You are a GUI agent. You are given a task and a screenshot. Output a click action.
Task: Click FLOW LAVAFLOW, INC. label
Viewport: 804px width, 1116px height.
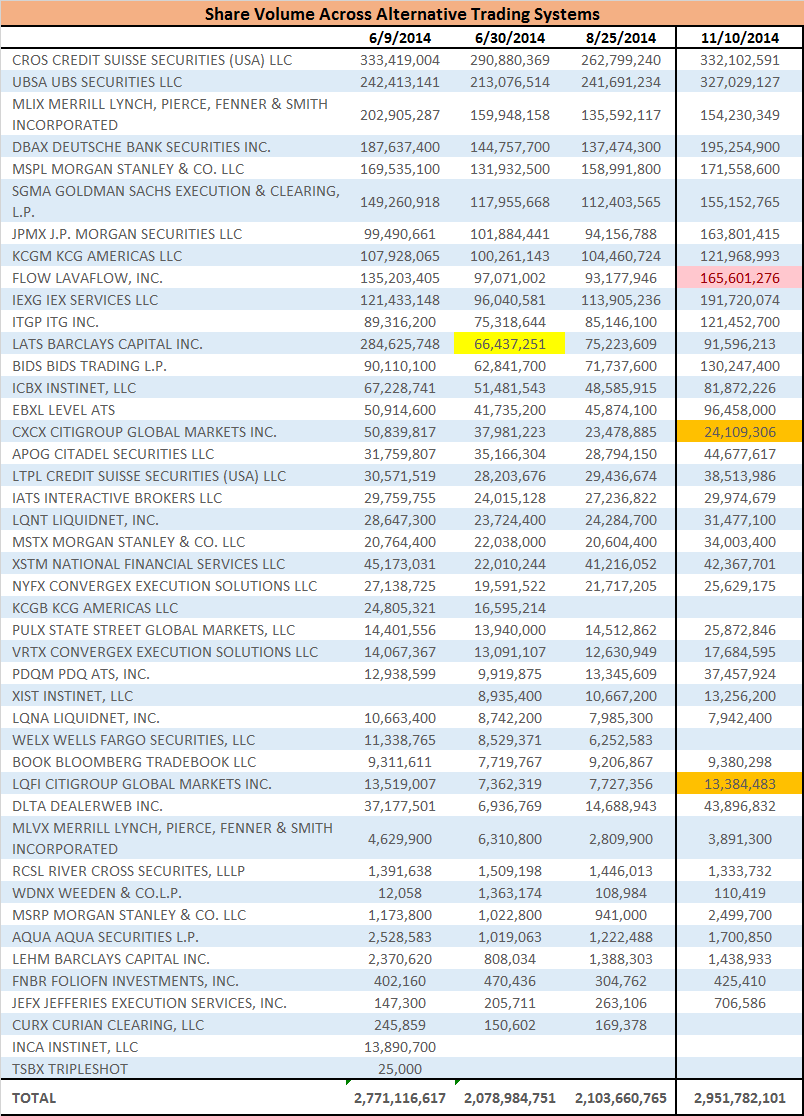(x=88, y=278)
